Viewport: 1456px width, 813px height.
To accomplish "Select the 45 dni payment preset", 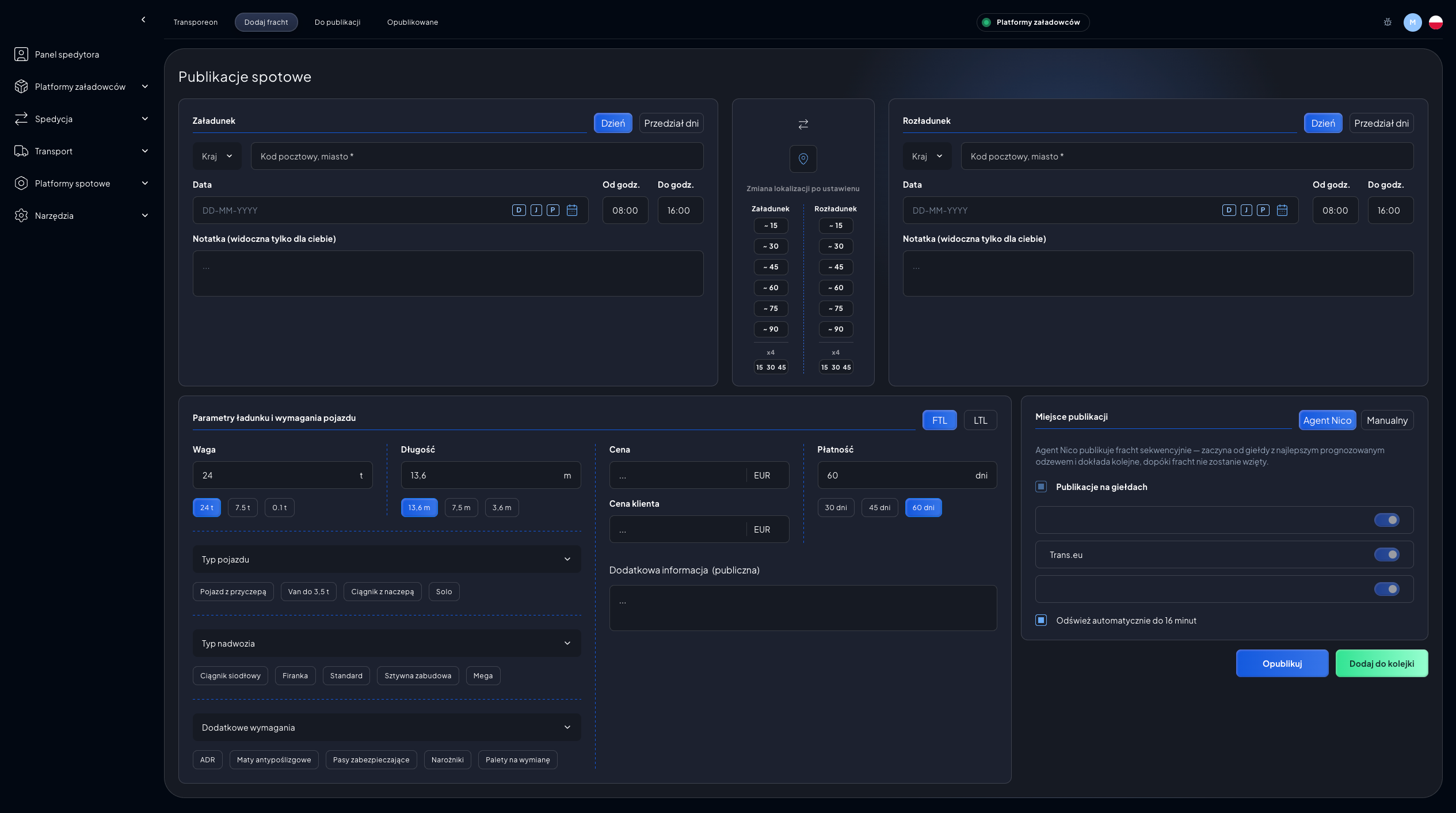I will pyautogui.click(x=879, y=507).
